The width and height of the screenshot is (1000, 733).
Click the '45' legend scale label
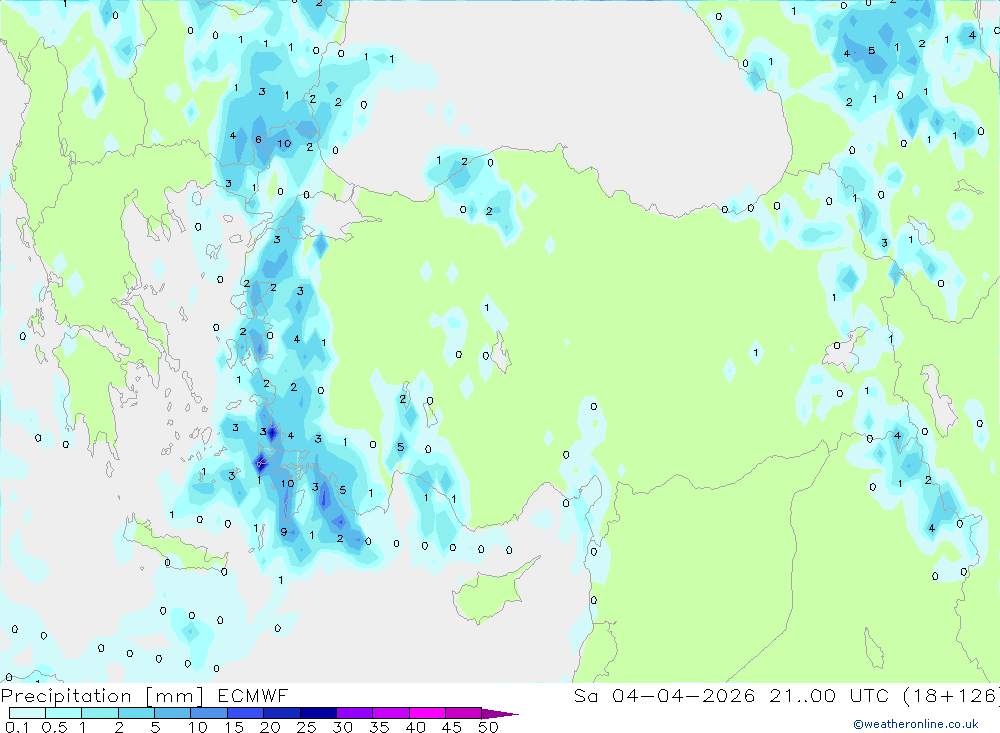tap(452, 727)
